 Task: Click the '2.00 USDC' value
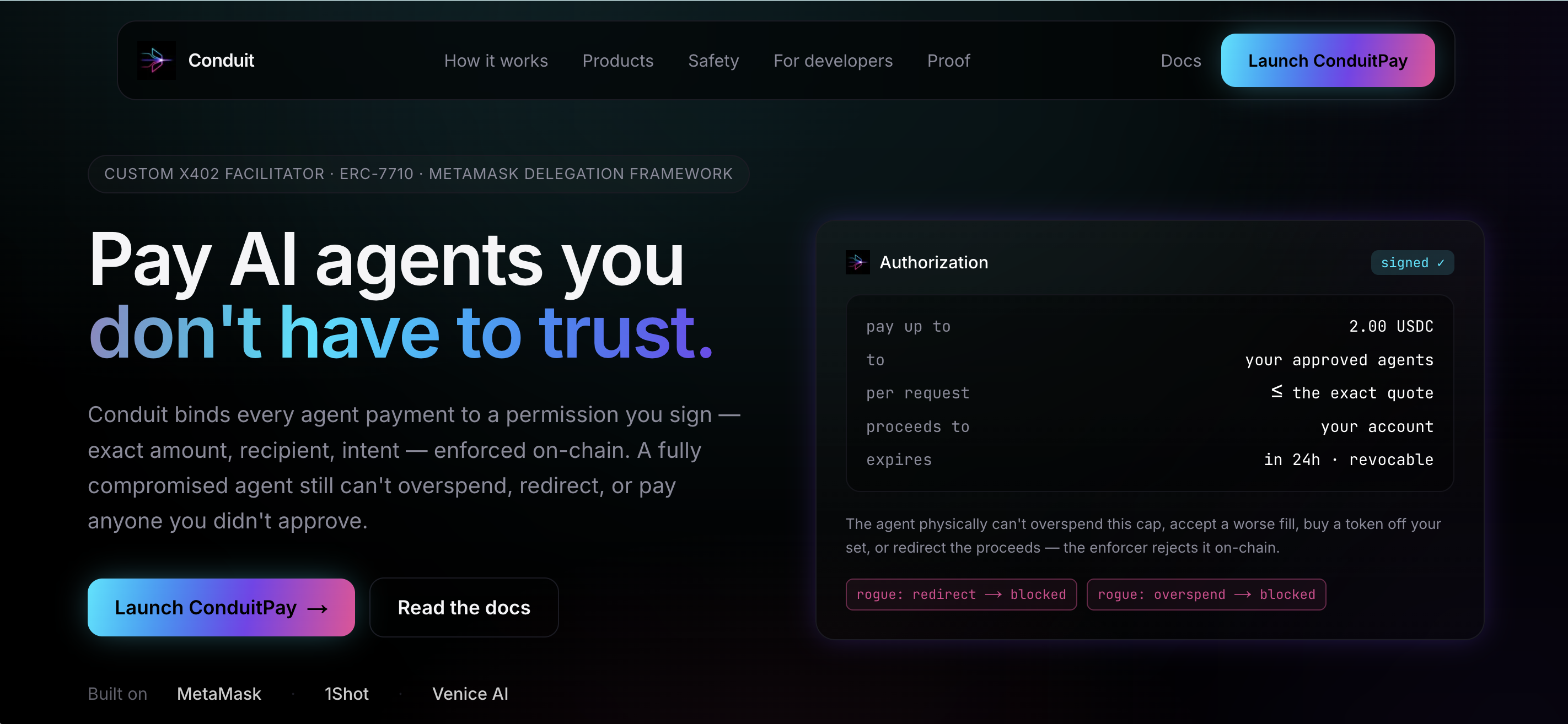coord(1390,326)
